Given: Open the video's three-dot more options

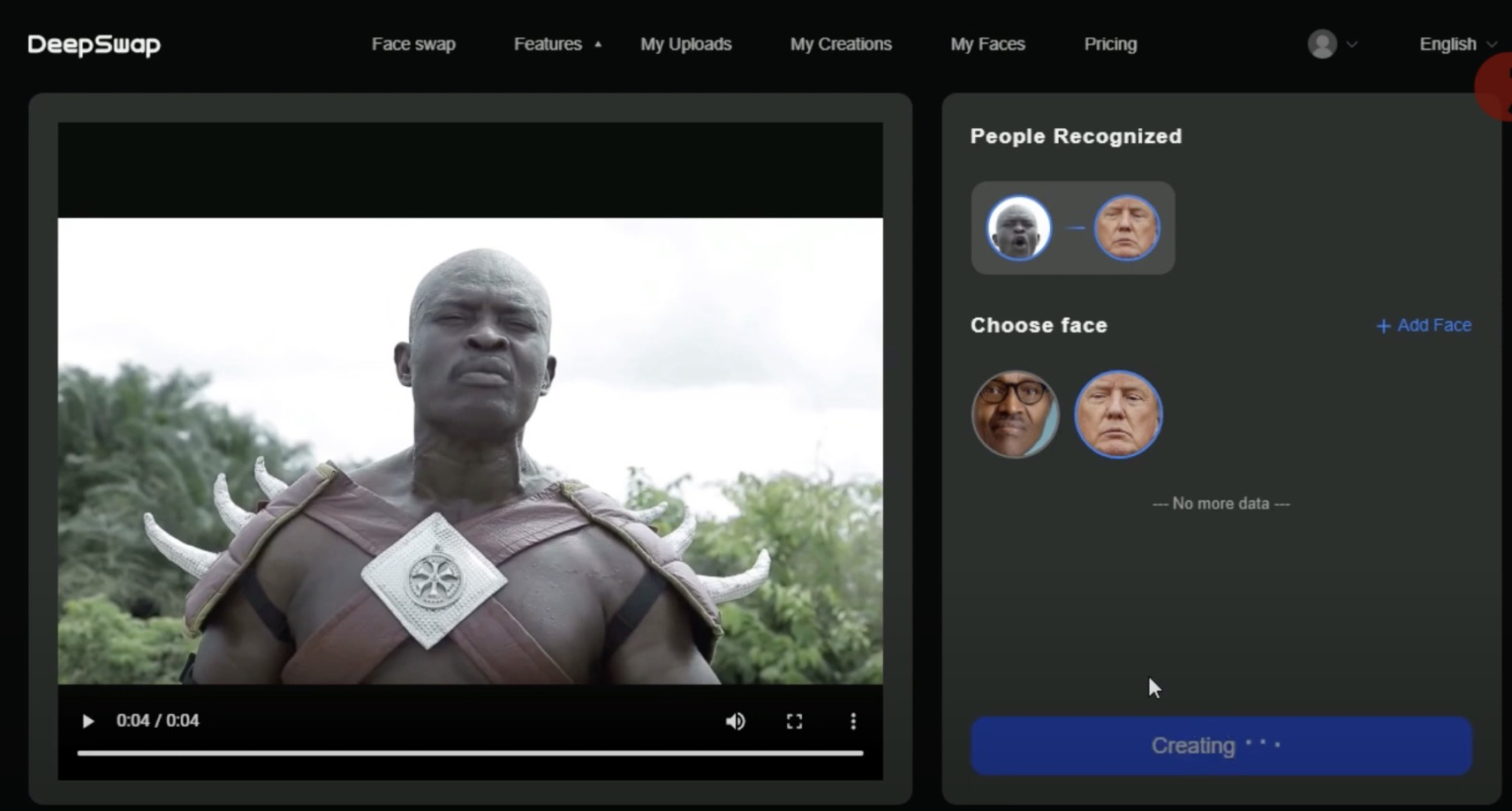Looking at the screenshot, I should point(852,722).
